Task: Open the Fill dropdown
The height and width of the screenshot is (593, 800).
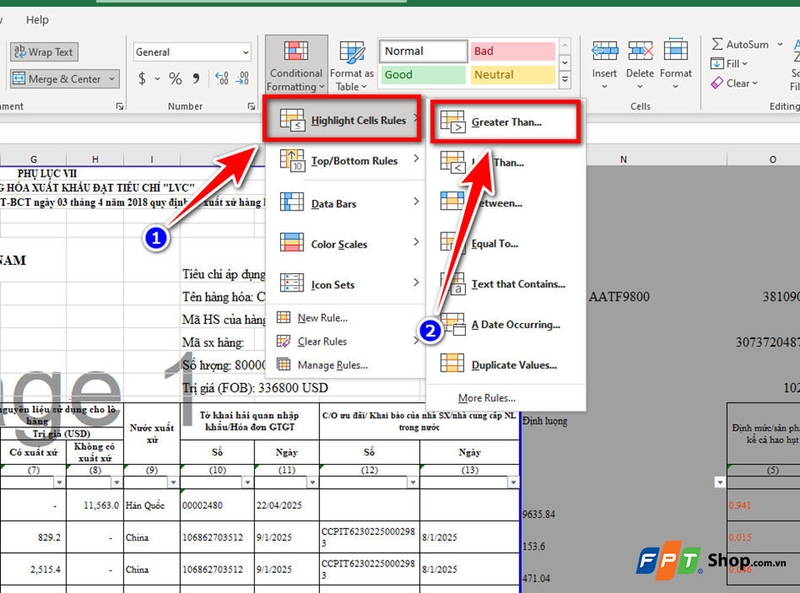Action: (x=730, y=64)
